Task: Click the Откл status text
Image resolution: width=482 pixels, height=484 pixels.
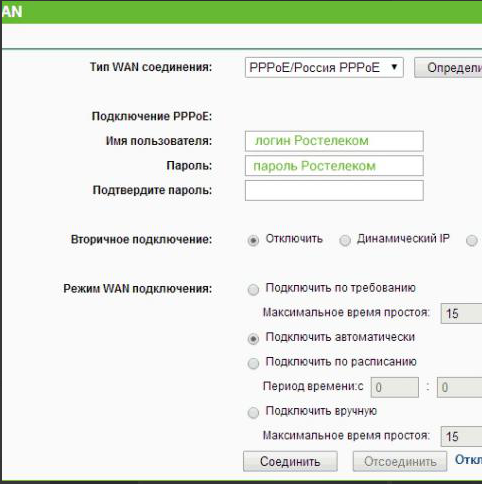Action: pyautogui.click(x=468, y=460)
